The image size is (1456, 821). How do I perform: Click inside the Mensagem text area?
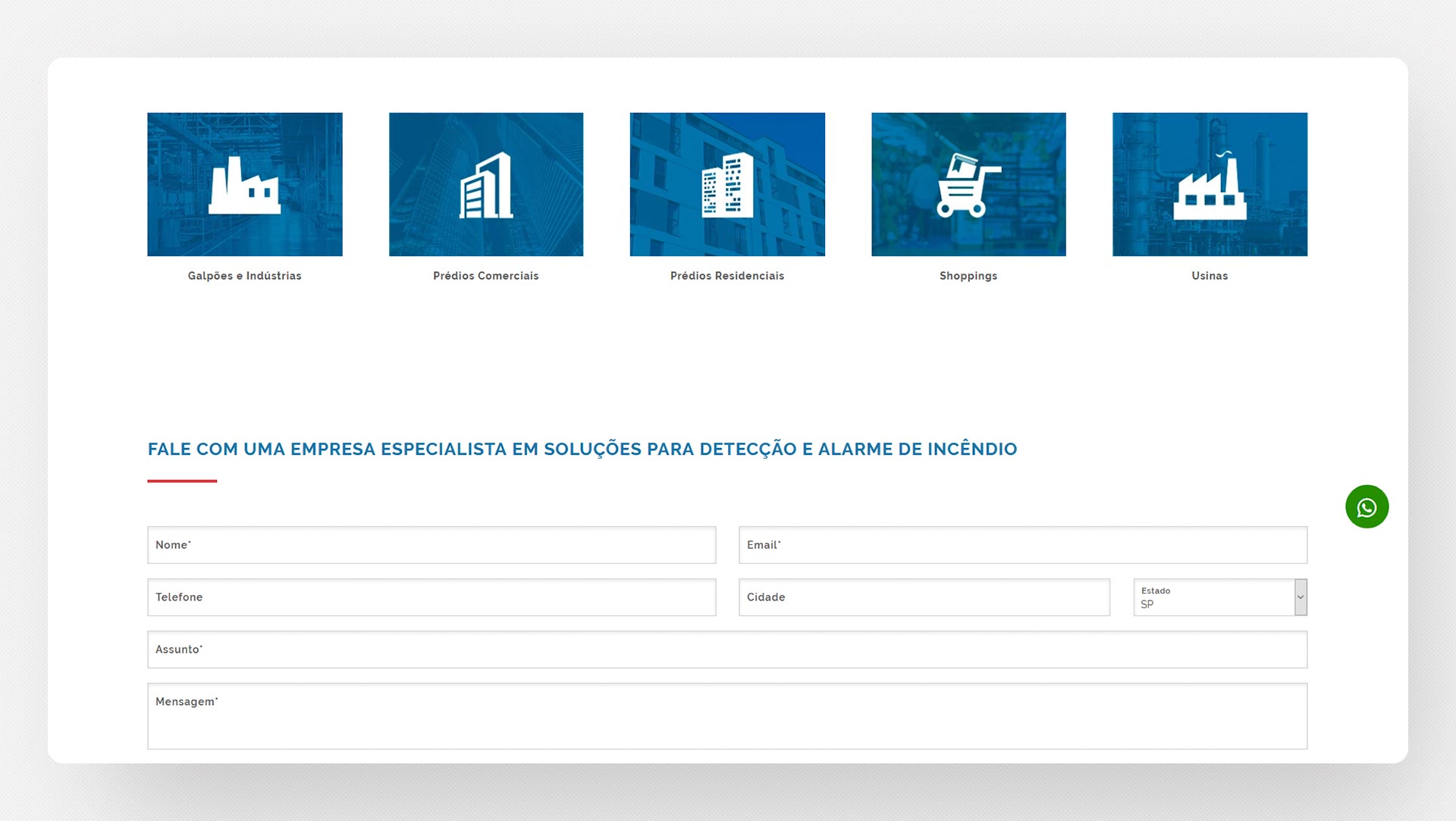[727, 716]
